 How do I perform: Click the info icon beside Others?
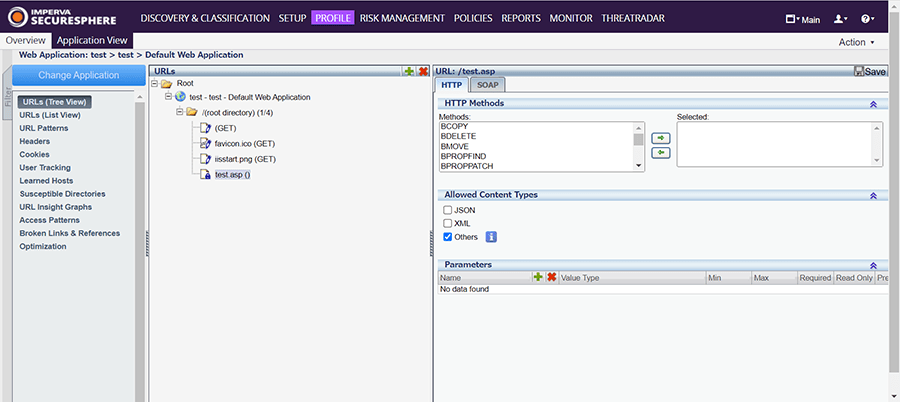(491, 237)
